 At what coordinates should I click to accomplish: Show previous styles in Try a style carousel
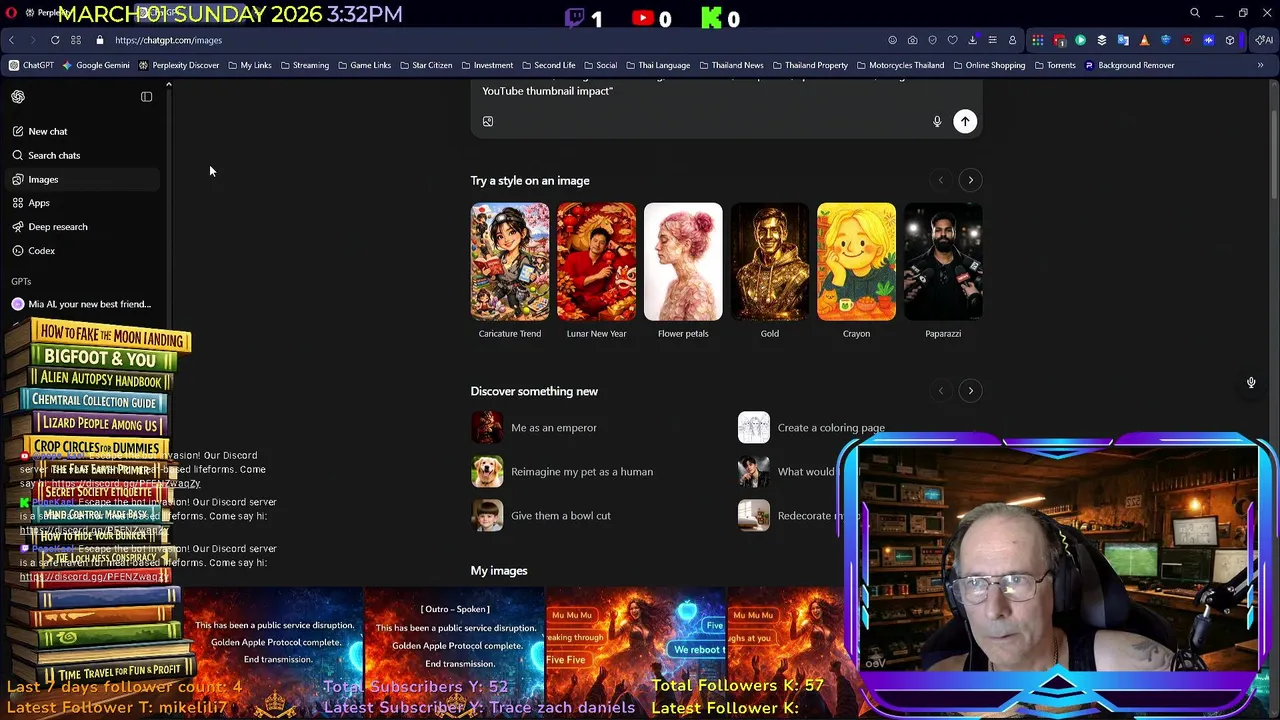(940, 180)
